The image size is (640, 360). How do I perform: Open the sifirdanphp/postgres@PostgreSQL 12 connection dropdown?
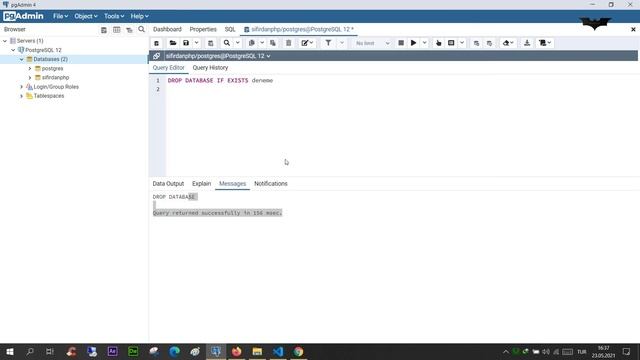pos(218,56)
